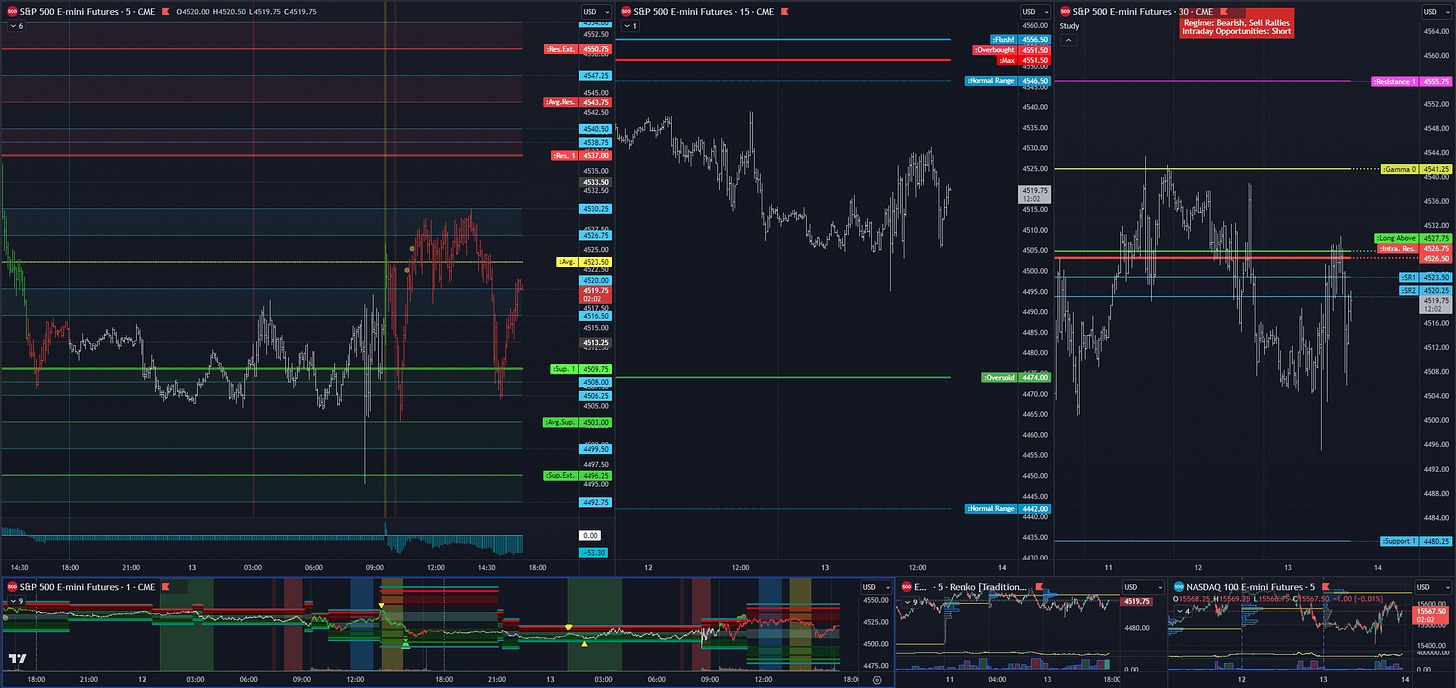Click the red flag on the 30-minute chart title

point(1225,11)
